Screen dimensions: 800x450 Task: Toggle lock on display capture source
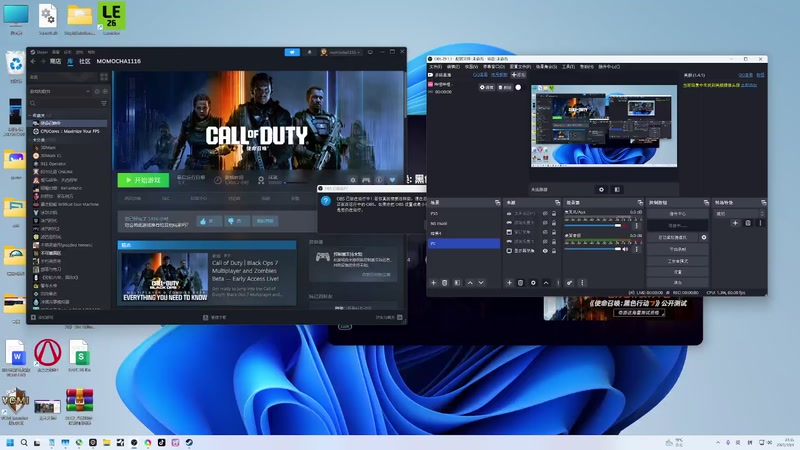[554, 251]
